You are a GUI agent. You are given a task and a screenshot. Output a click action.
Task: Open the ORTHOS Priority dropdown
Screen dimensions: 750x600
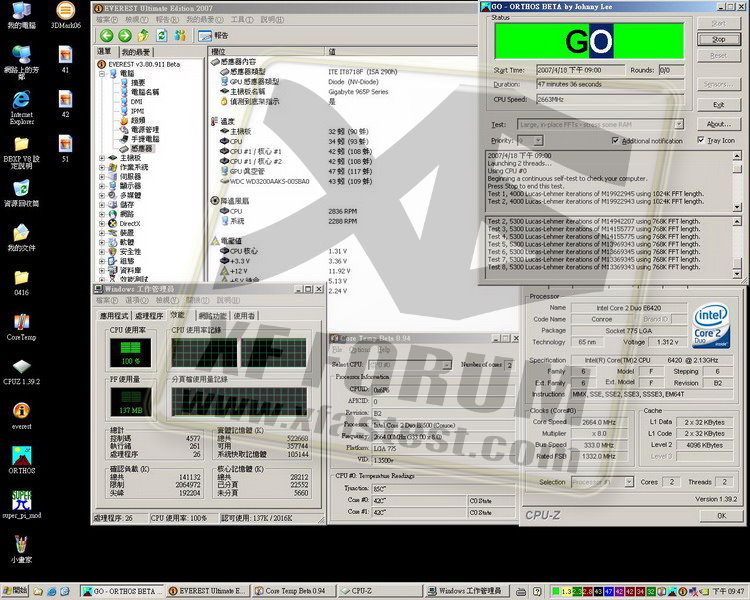point(538,140)
